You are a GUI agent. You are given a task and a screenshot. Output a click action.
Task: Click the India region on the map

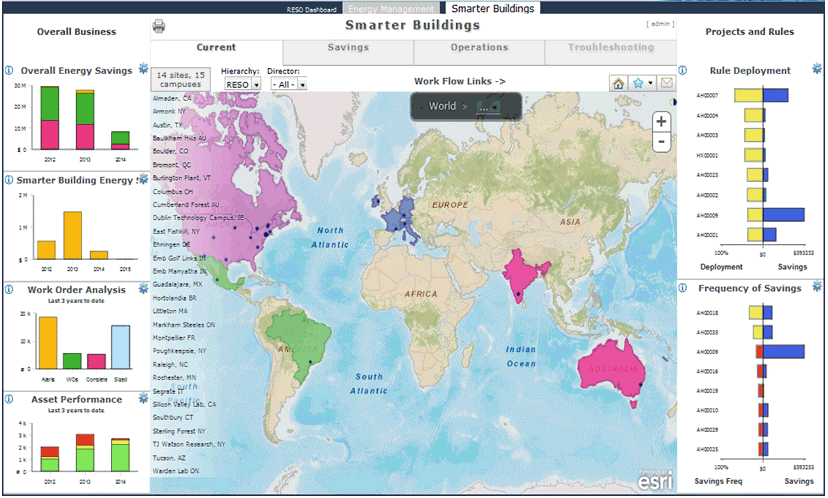pyautogui.click(x=520, y=277)
